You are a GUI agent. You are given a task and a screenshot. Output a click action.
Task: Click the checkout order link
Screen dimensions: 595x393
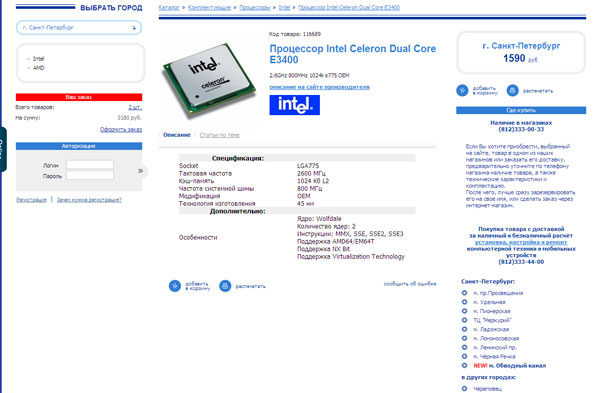[x=121, y=129]
